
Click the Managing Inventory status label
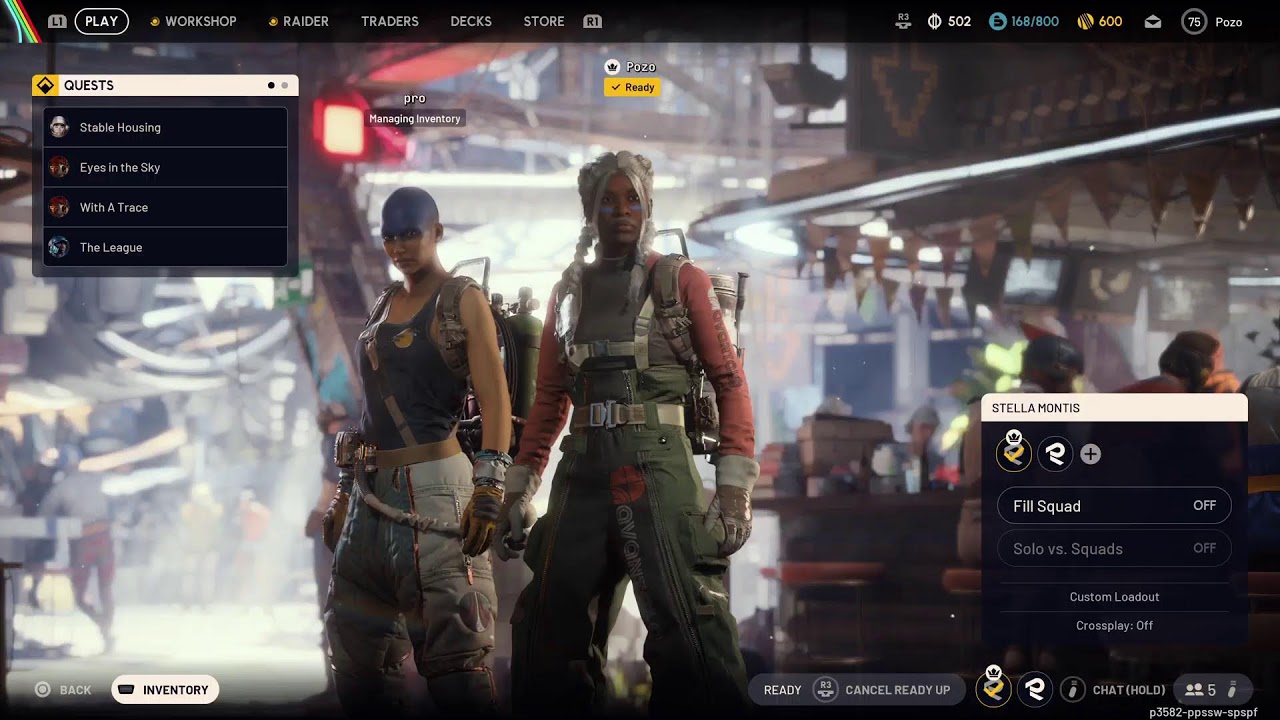point(415,119)
